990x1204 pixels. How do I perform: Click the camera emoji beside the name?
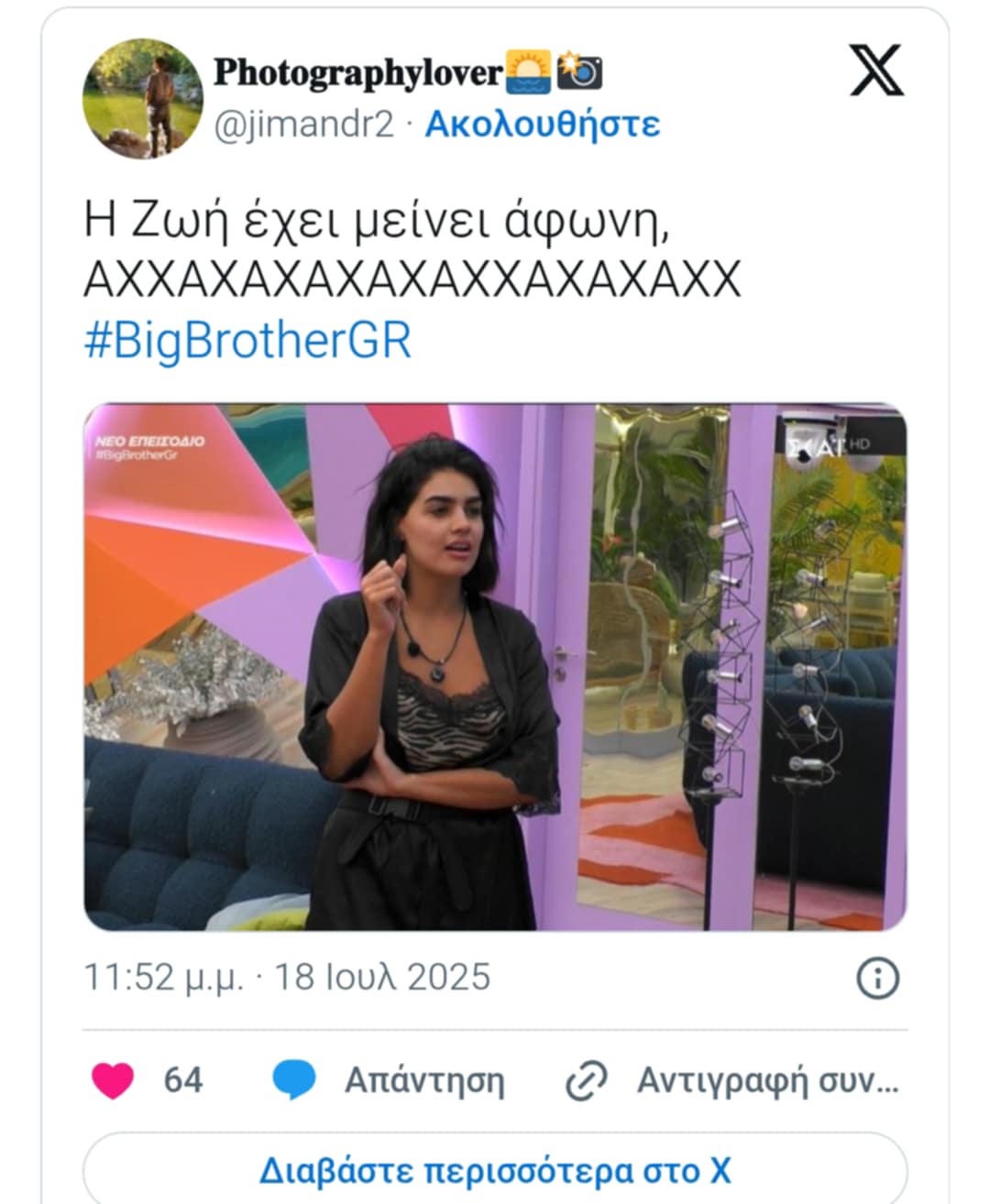tap(579, 71)
